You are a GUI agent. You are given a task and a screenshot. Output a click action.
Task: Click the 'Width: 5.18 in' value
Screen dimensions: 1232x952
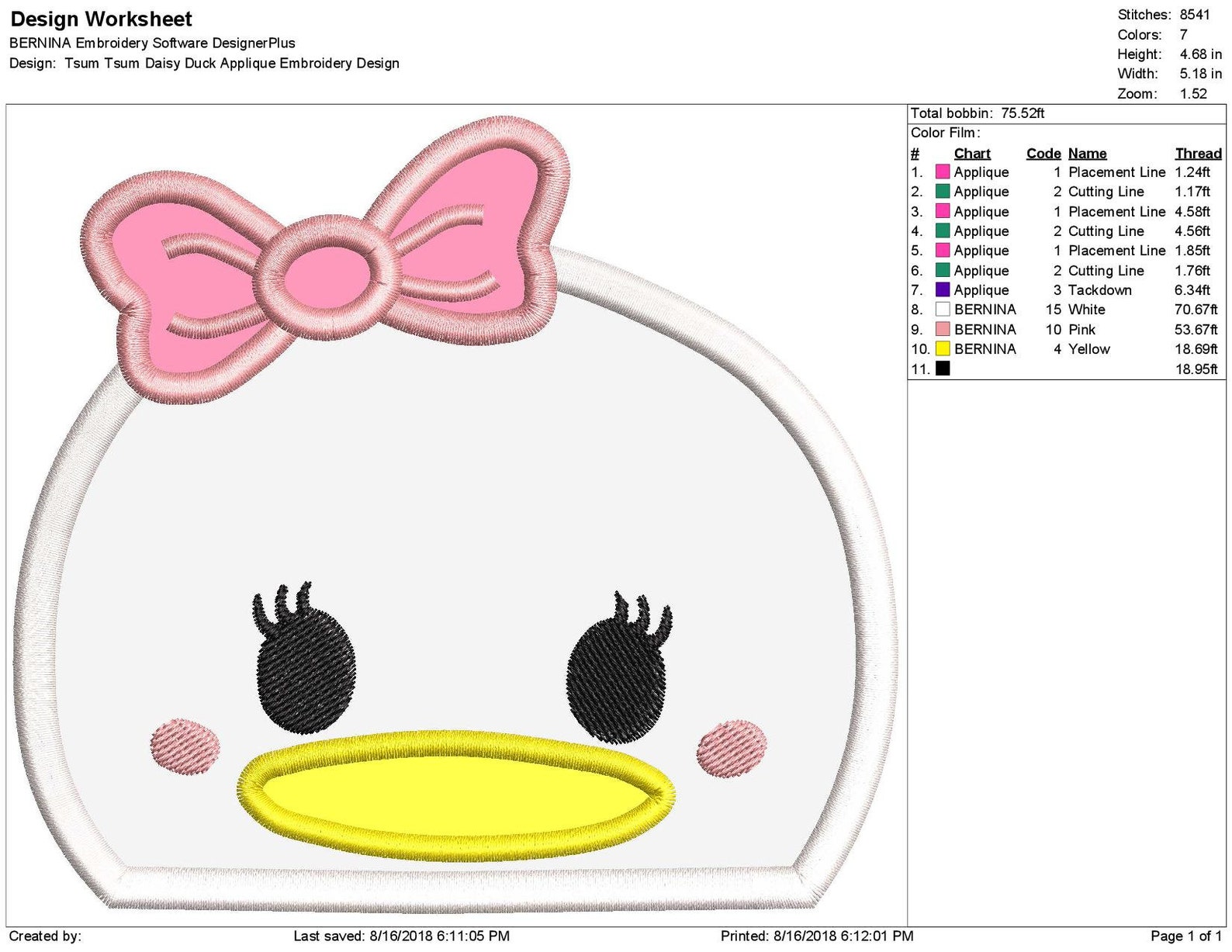pos(1170,74)
